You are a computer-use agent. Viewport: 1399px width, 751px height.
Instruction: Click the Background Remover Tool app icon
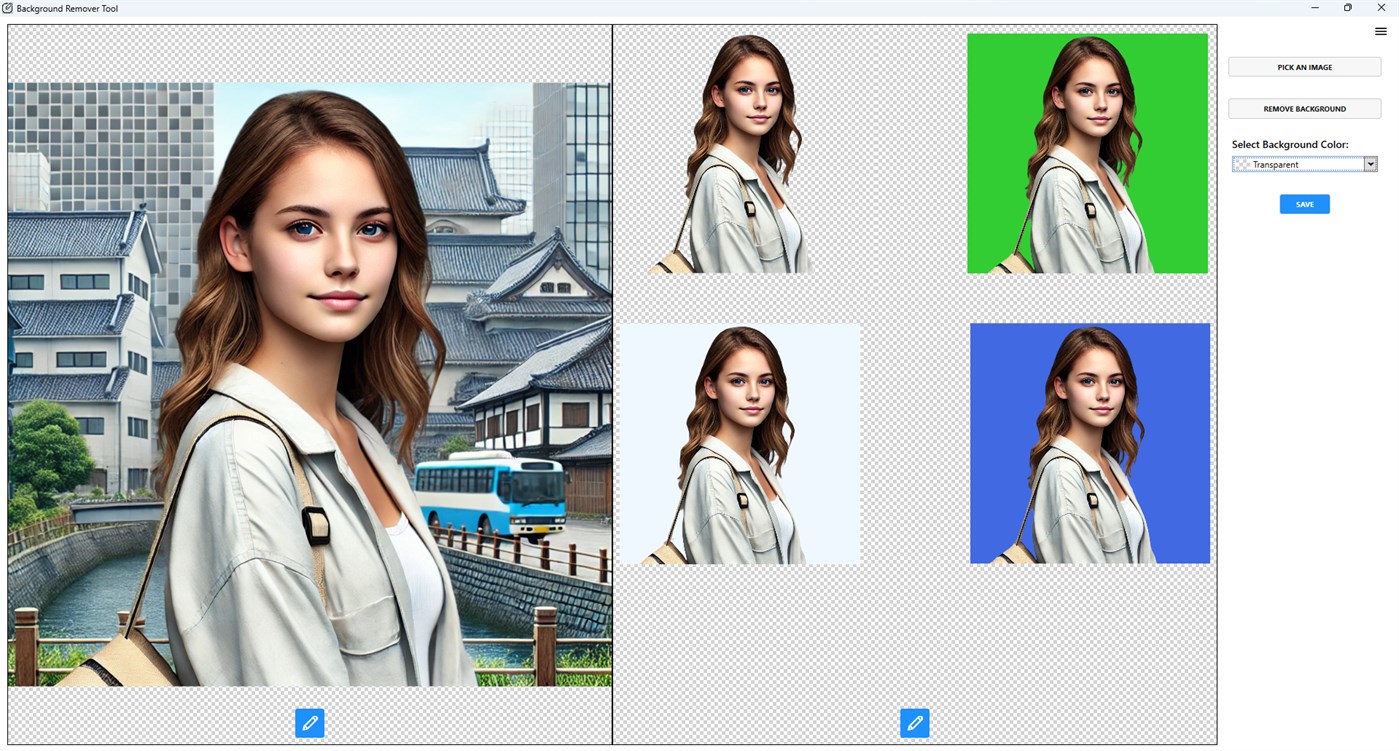pos(9,8)
